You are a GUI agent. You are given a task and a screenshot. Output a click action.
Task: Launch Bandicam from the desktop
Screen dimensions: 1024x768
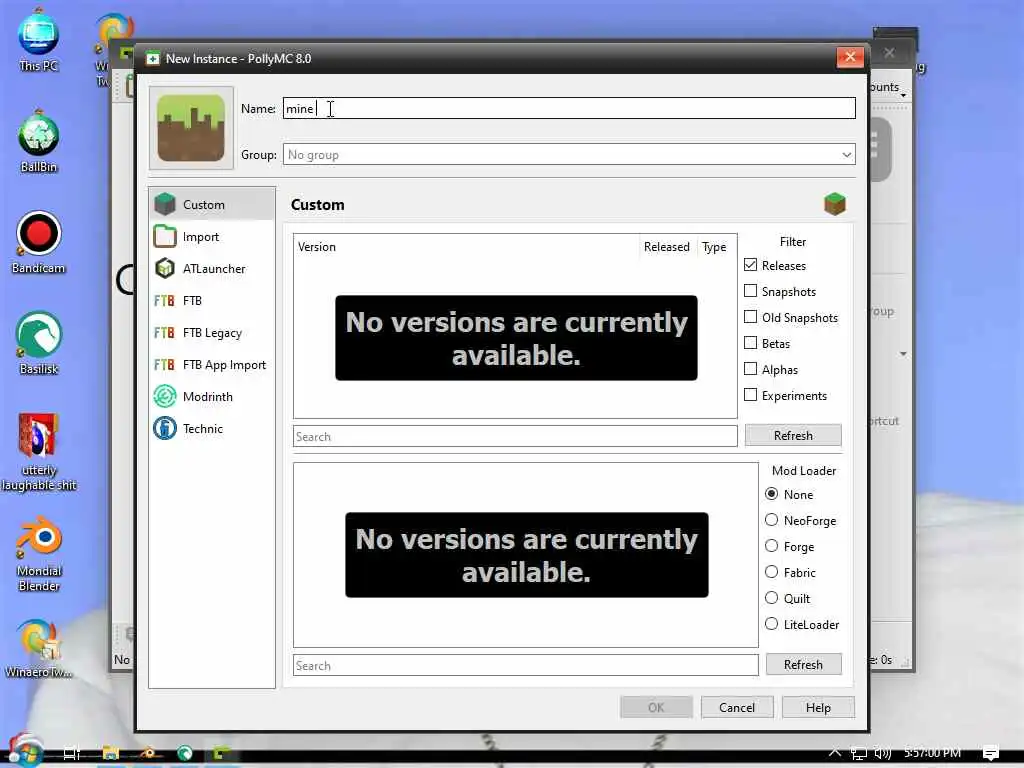(39, 243)
